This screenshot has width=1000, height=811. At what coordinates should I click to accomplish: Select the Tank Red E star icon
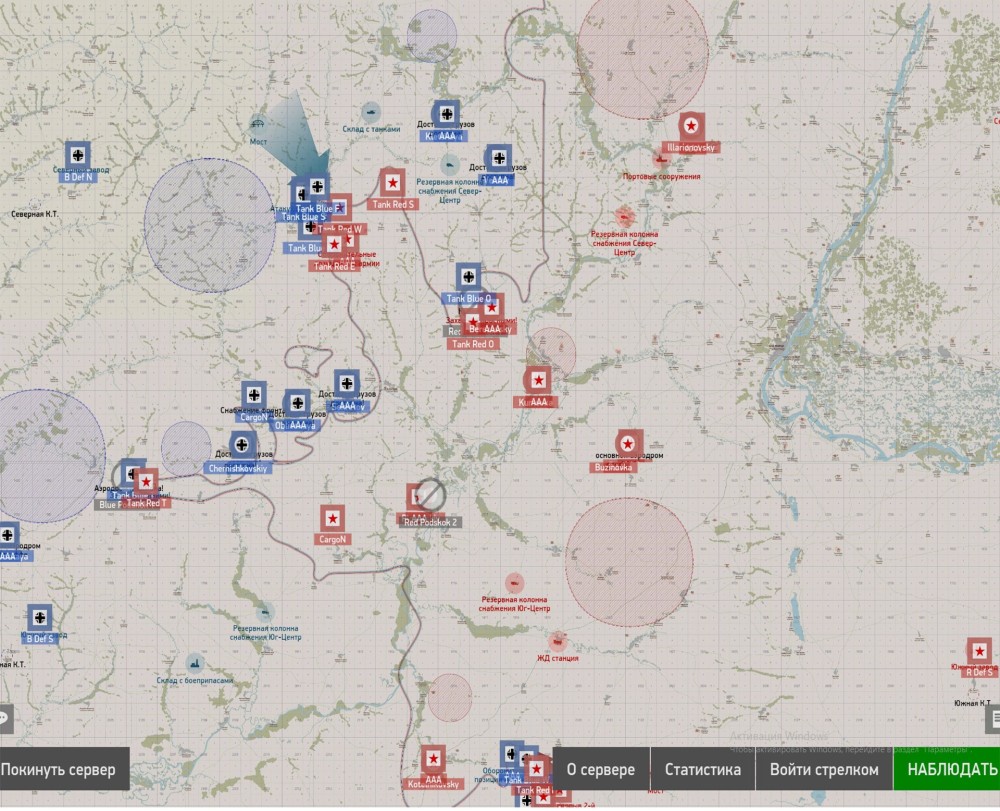(334, 245)
